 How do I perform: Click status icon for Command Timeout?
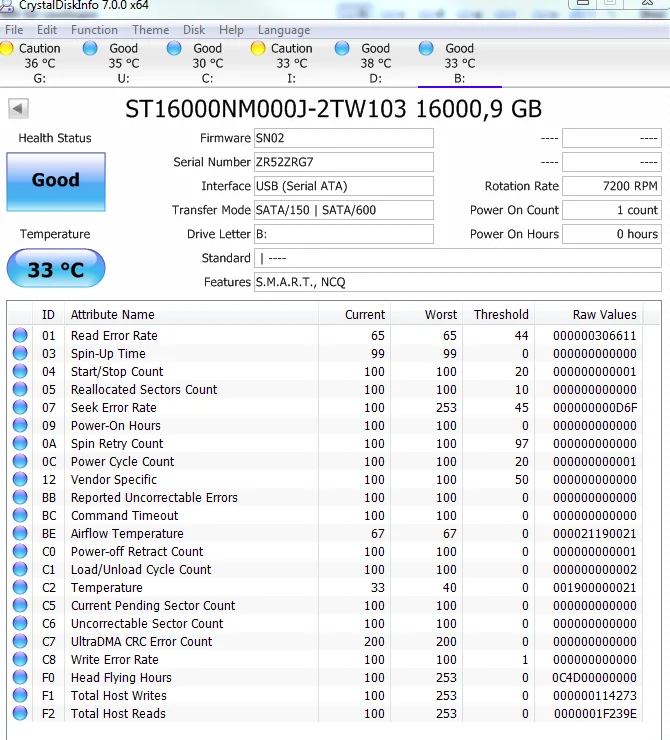tap(20, 515)
